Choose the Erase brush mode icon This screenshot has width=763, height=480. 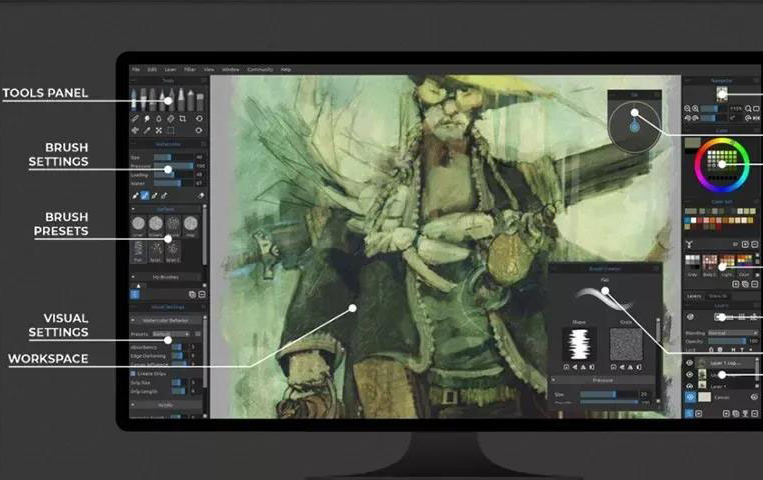pos(201,196)
